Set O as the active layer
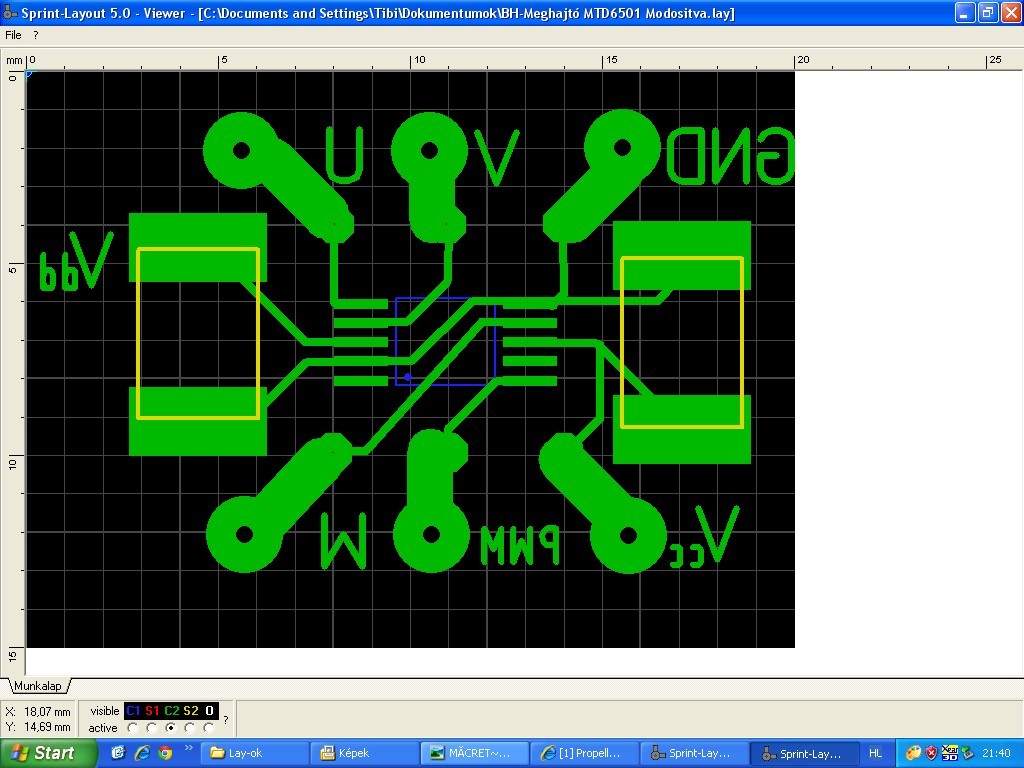 pyautogui.click(x=209, y=728)
